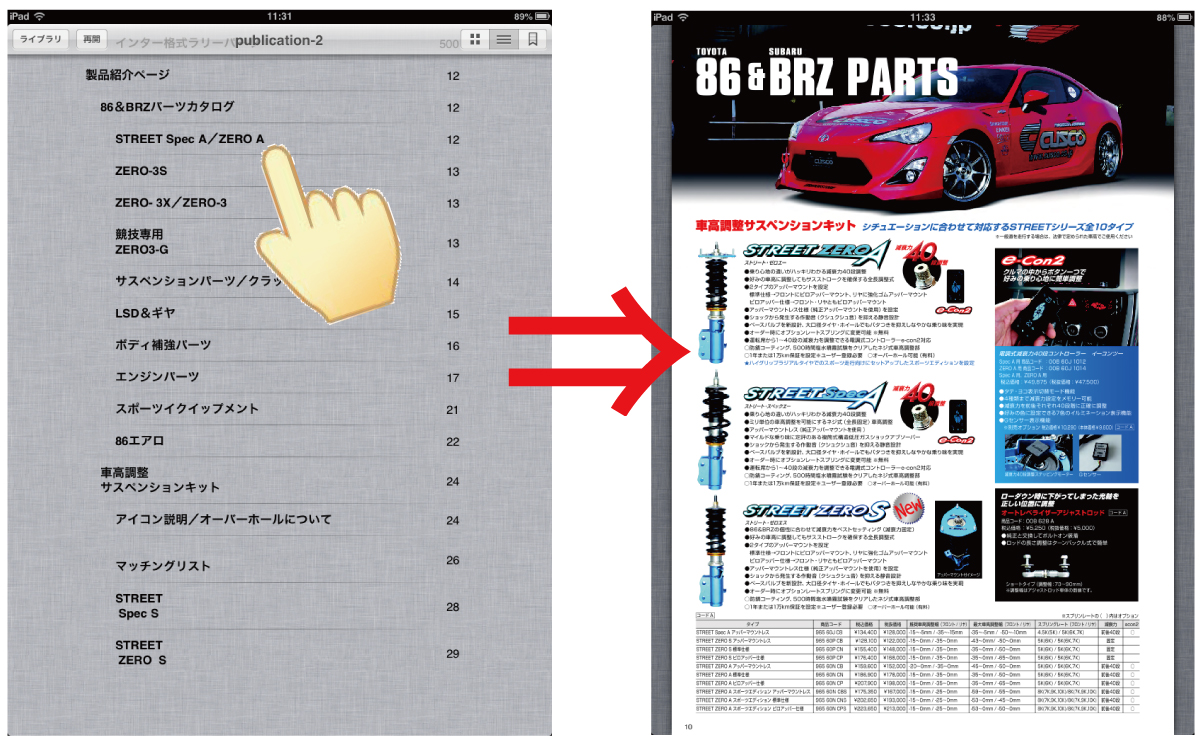
Task: Select the table of contents list view
Action: [x=504, y=39]
